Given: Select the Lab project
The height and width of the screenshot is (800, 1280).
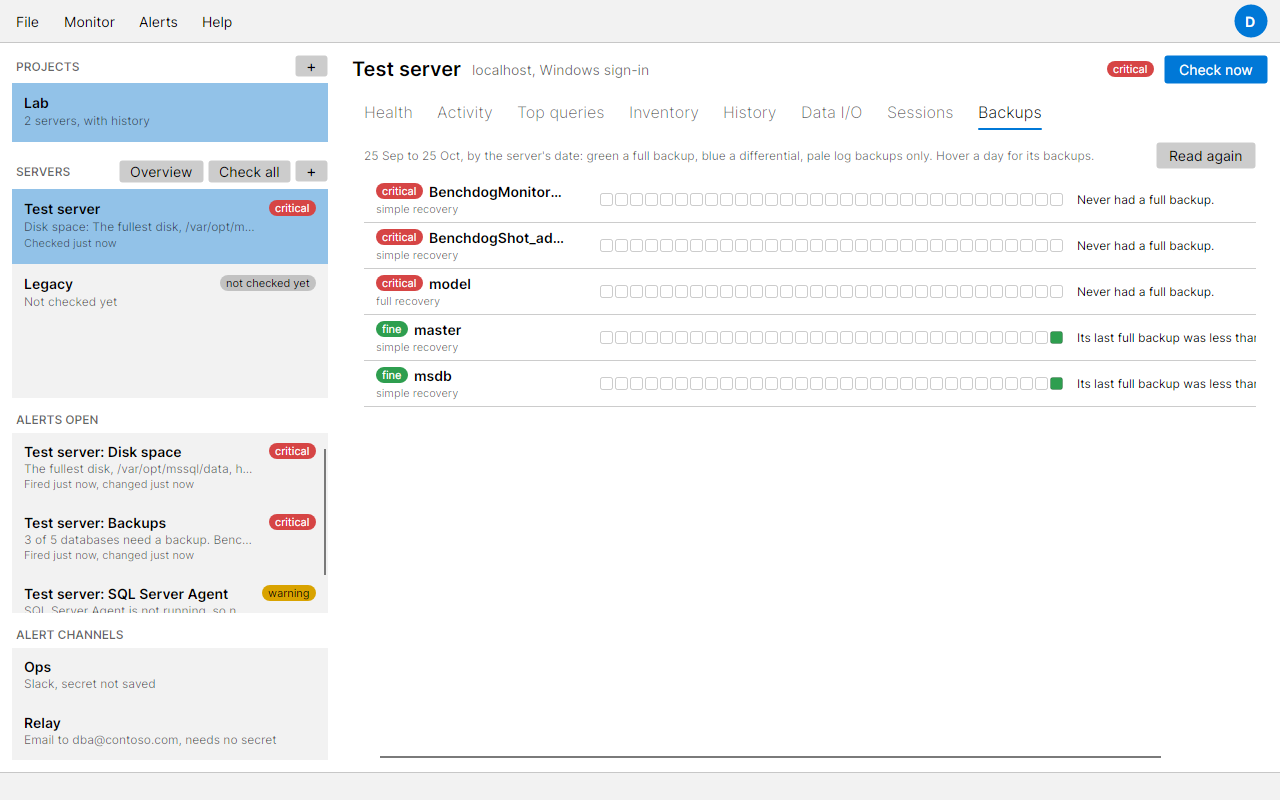Looking at the screenshot, I should point(170,112).
